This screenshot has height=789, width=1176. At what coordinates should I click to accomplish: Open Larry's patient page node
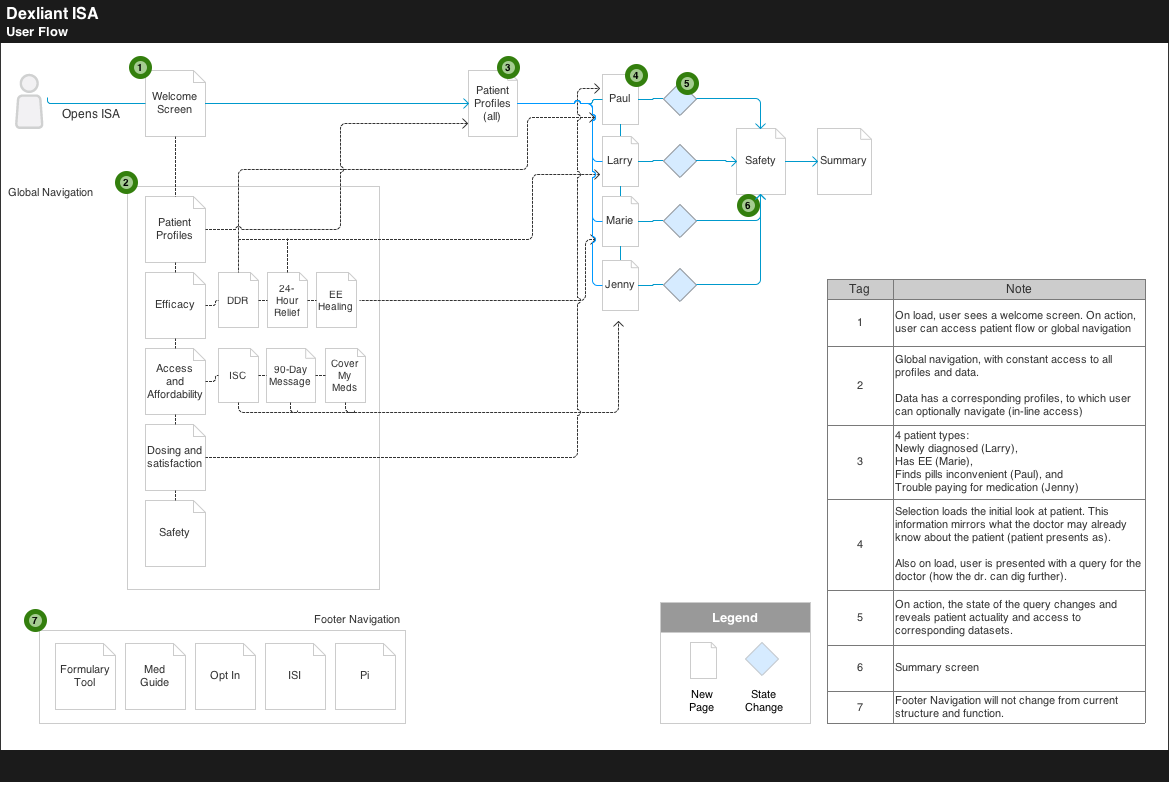click(x=620, y=161)
